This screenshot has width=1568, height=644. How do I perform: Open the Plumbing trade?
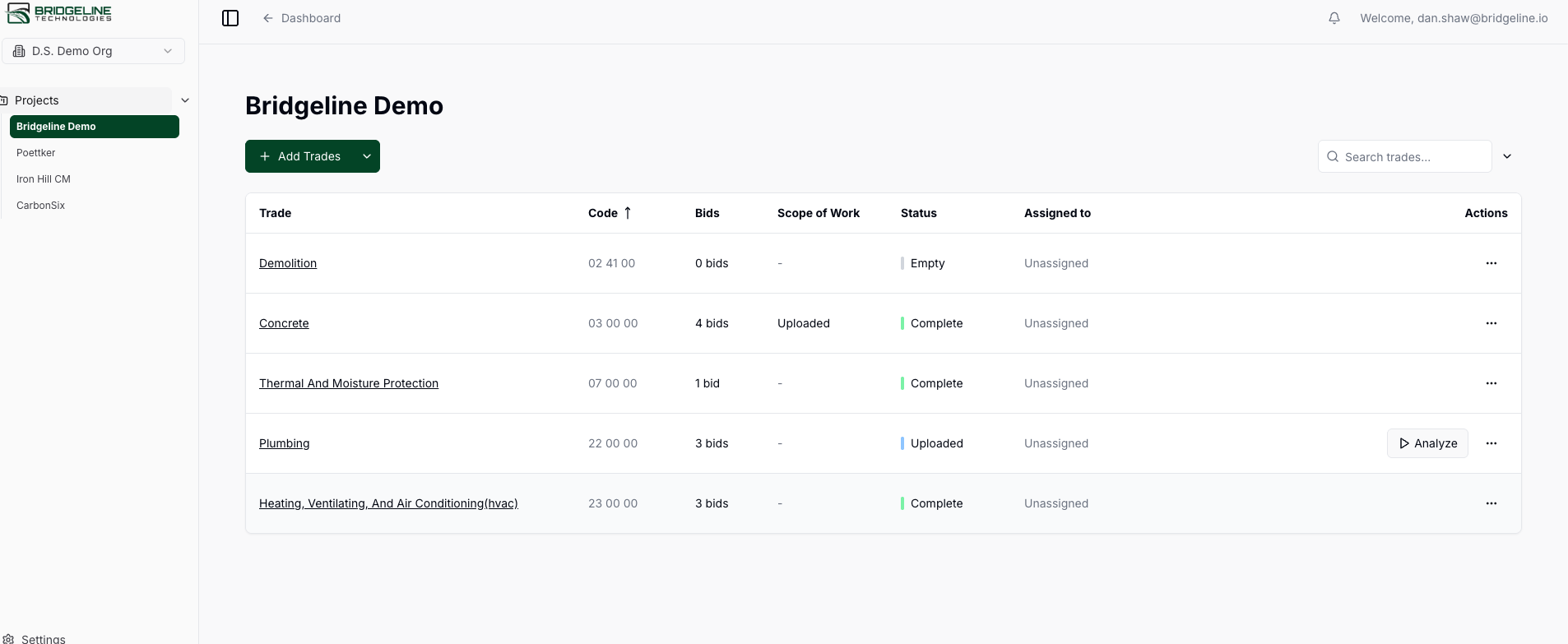pos(285,443)
